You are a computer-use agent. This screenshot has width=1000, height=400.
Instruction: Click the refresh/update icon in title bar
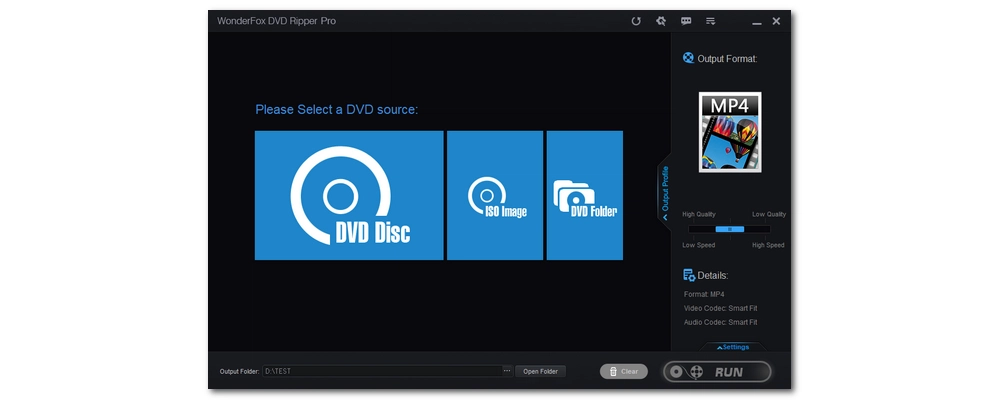point(636,21)
